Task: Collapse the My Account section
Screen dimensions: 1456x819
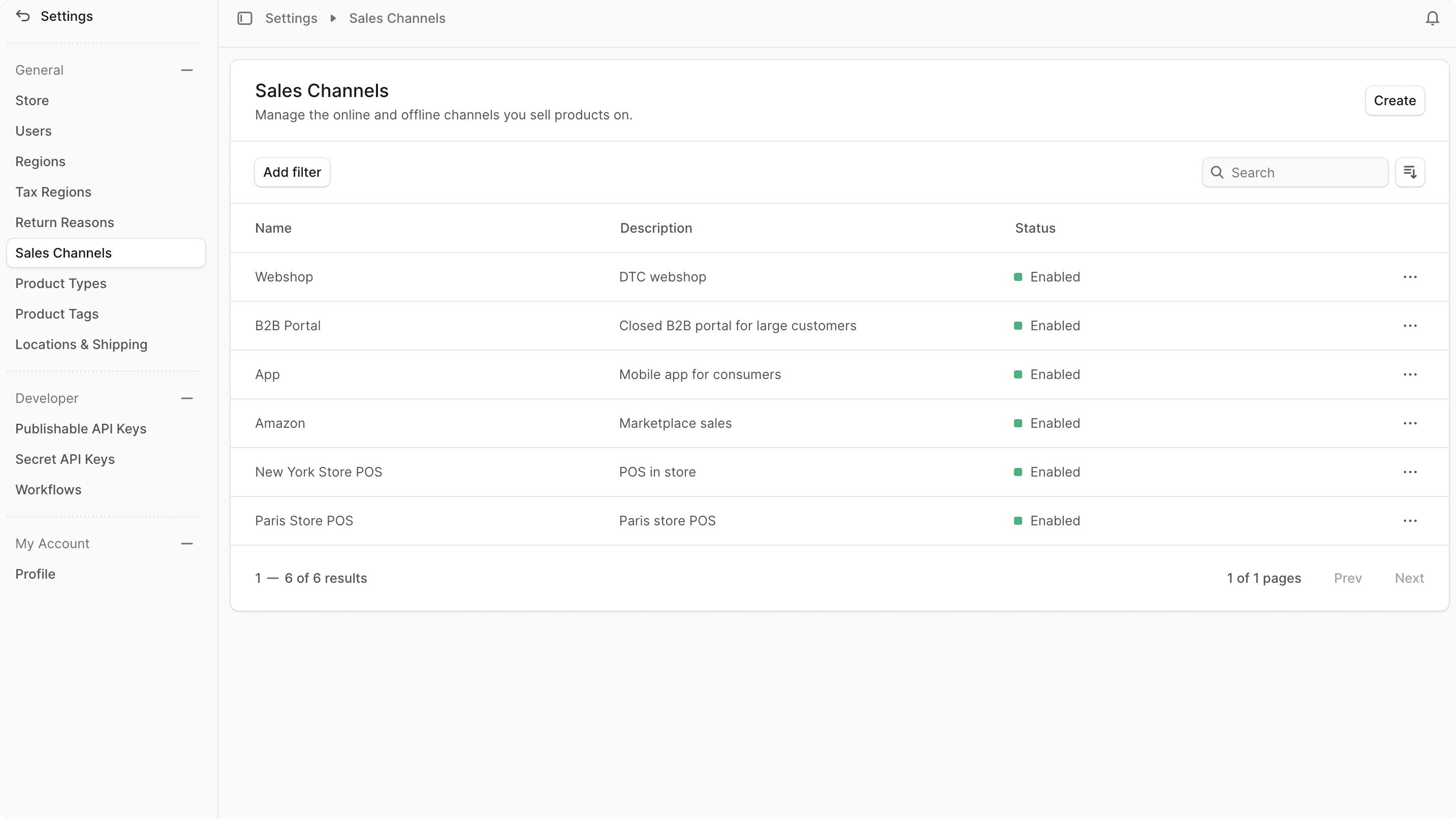Action: pos(187,543)
